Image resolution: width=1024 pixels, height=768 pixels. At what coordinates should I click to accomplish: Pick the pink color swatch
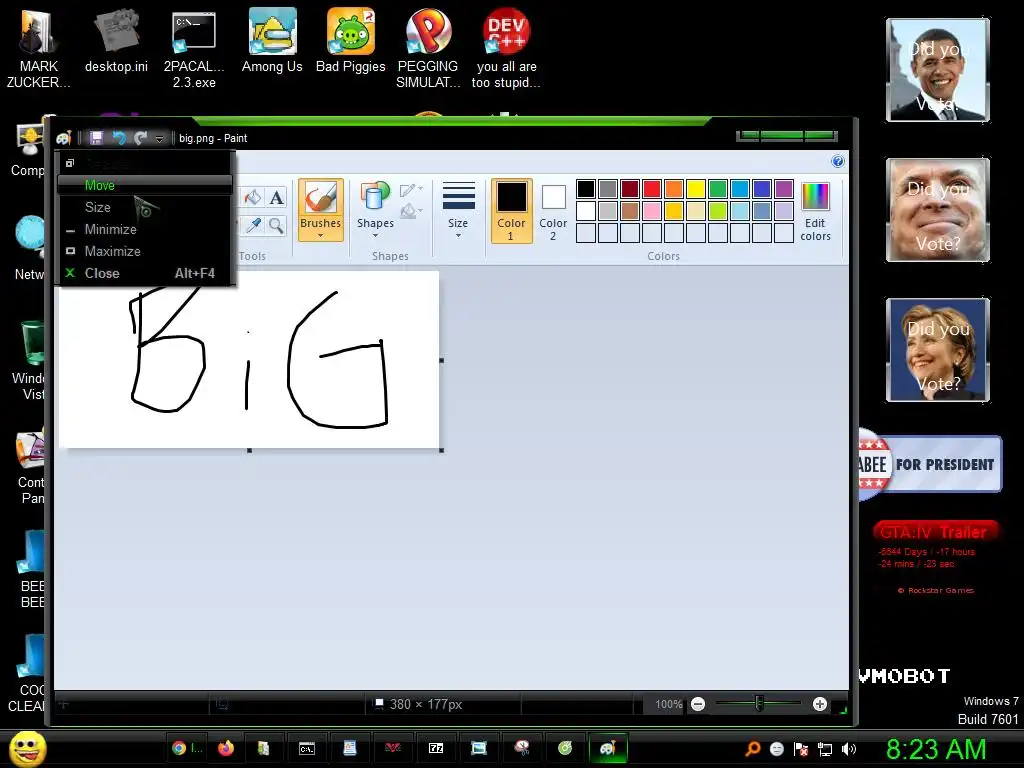pyautogui.click(x=652, y=210)
